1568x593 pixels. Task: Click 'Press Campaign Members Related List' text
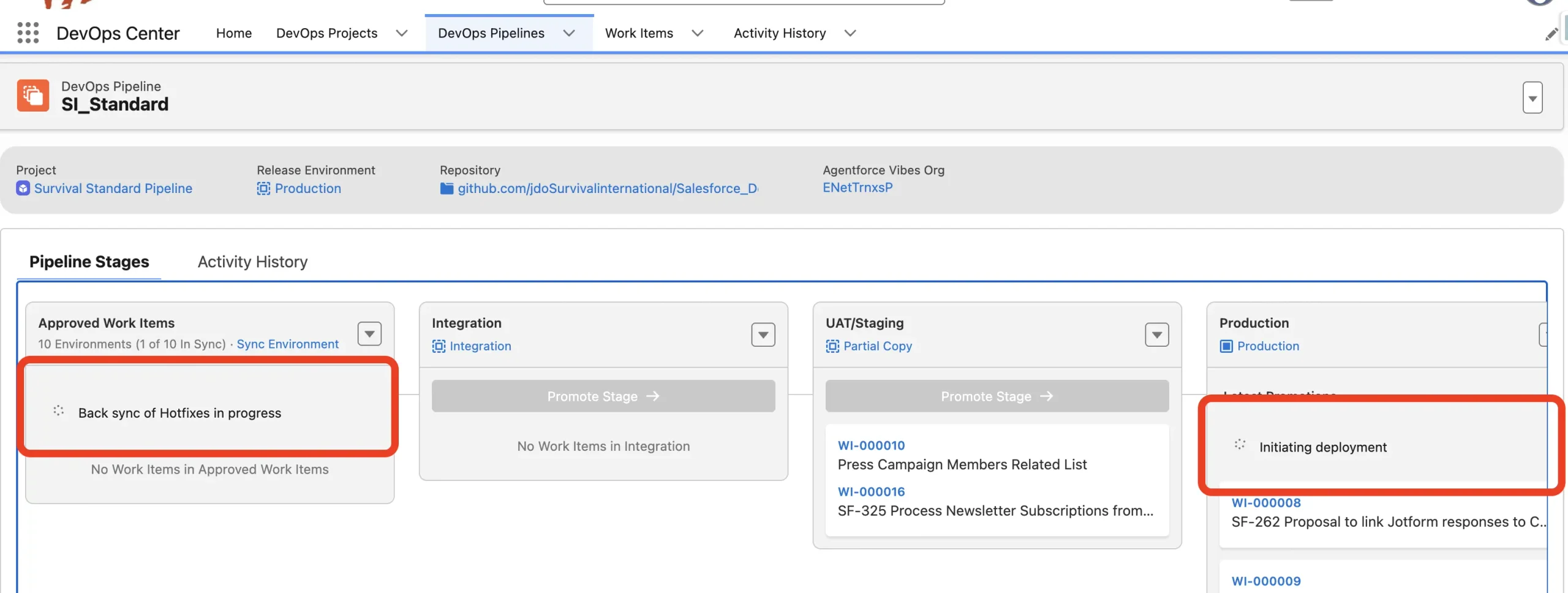coord(962,464)
